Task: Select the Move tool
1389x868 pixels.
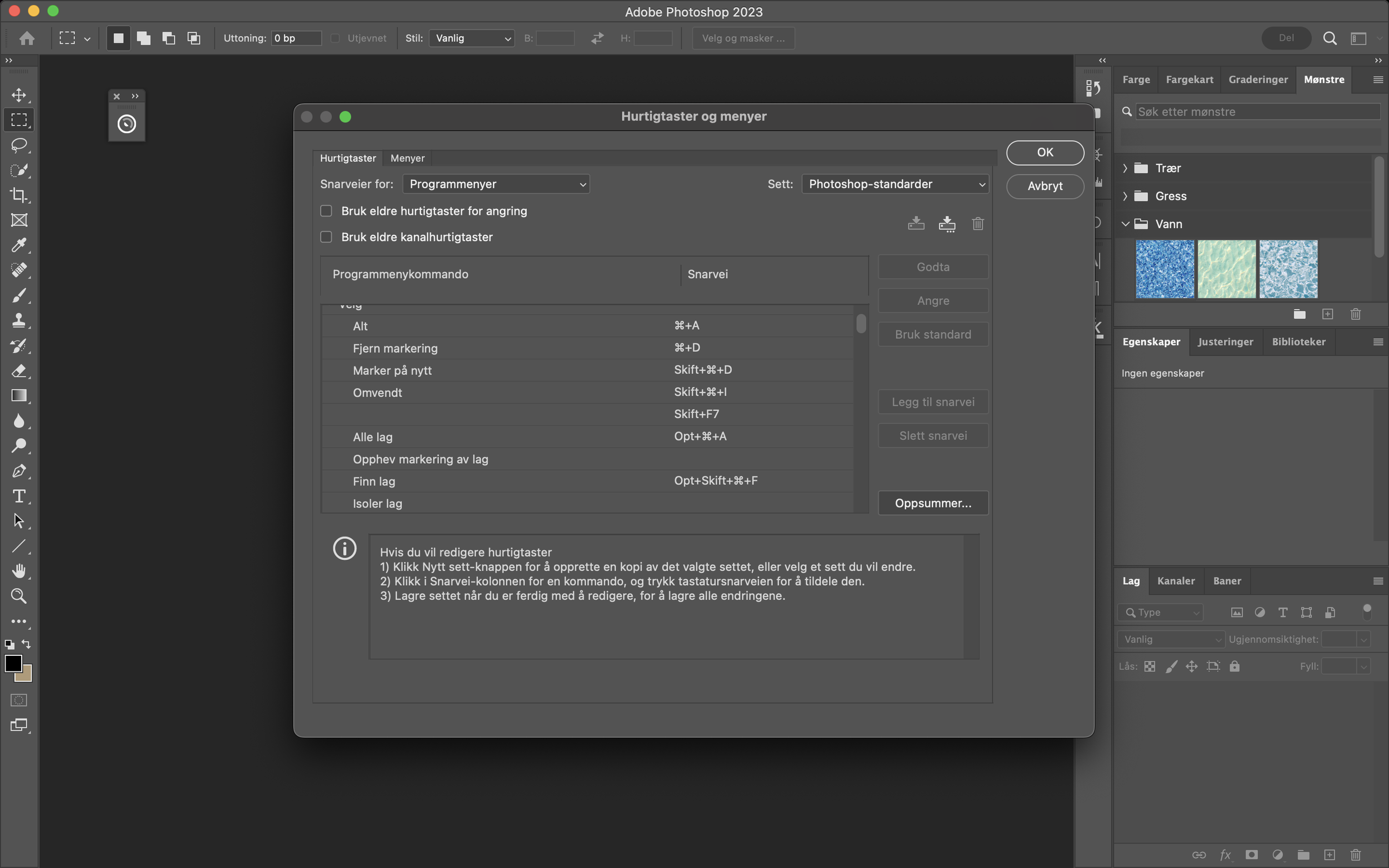Action: tap(19, 95)
